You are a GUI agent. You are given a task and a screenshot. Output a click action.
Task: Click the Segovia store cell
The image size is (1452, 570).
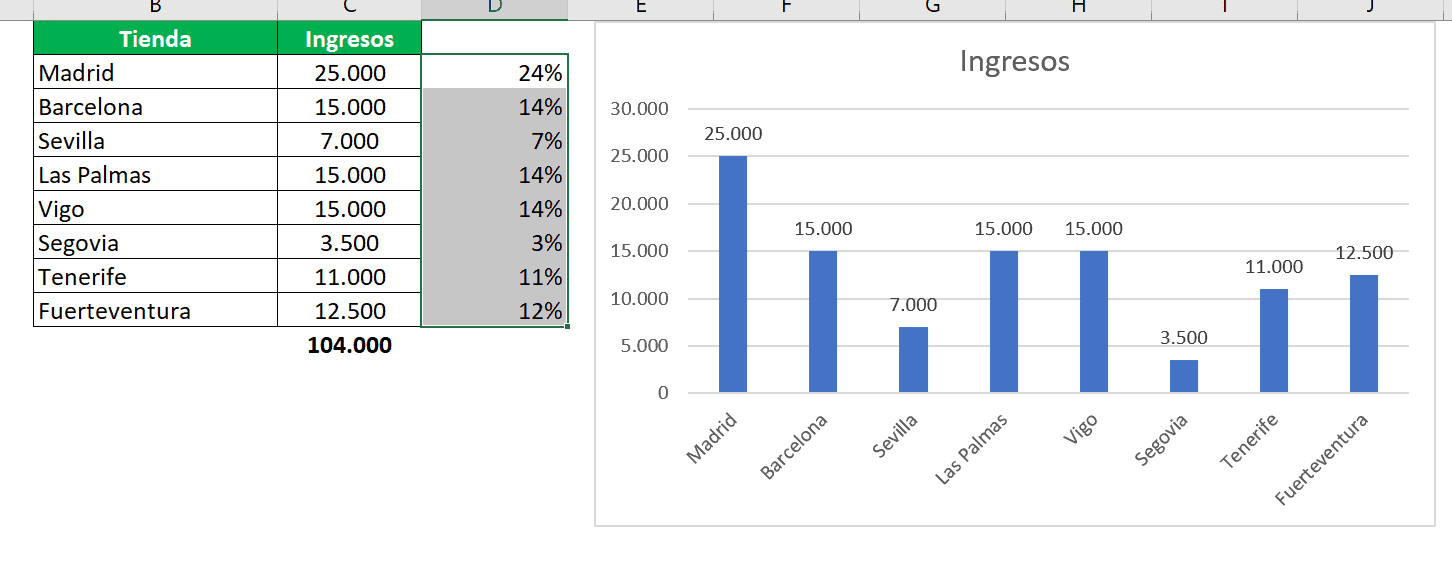coord(155,242)
